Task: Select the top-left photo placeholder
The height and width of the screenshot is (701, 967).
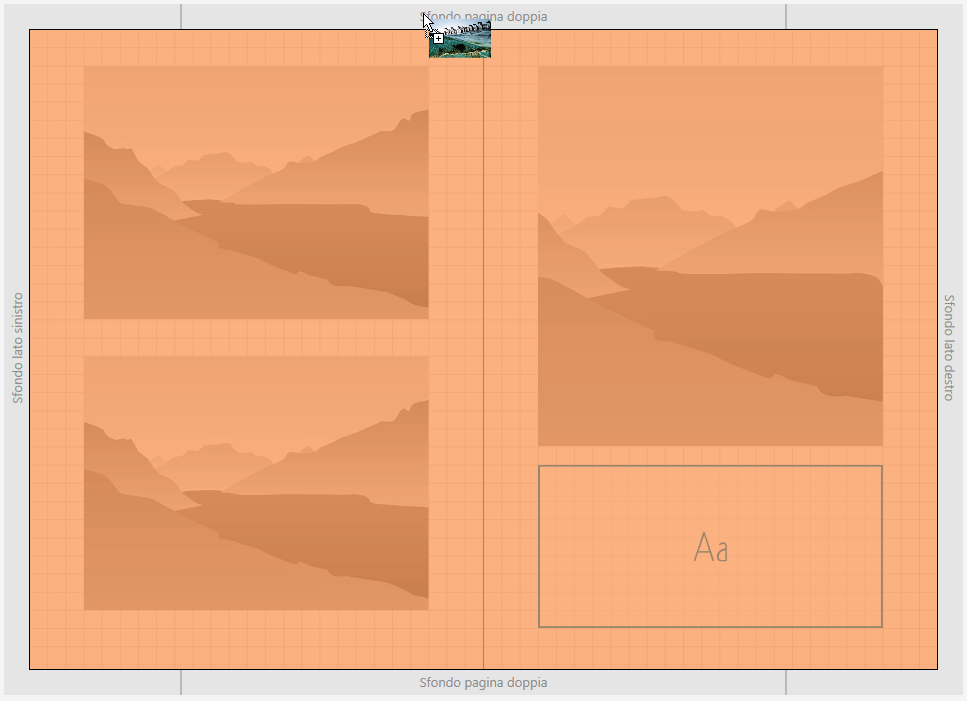Action: point(256,192)
